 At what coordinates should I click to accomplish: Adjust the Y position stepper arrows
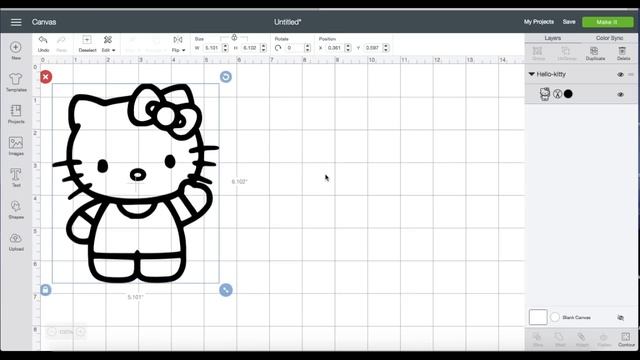click(386, 48)
